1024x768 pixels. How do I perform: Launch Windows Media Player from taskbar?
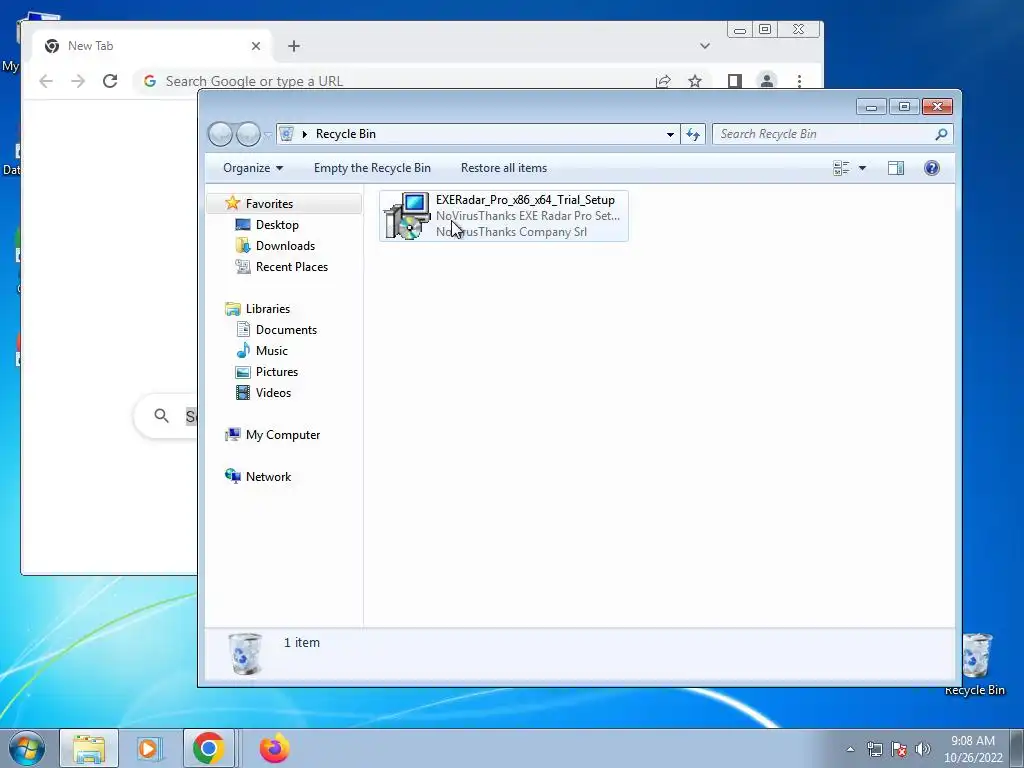150,748
